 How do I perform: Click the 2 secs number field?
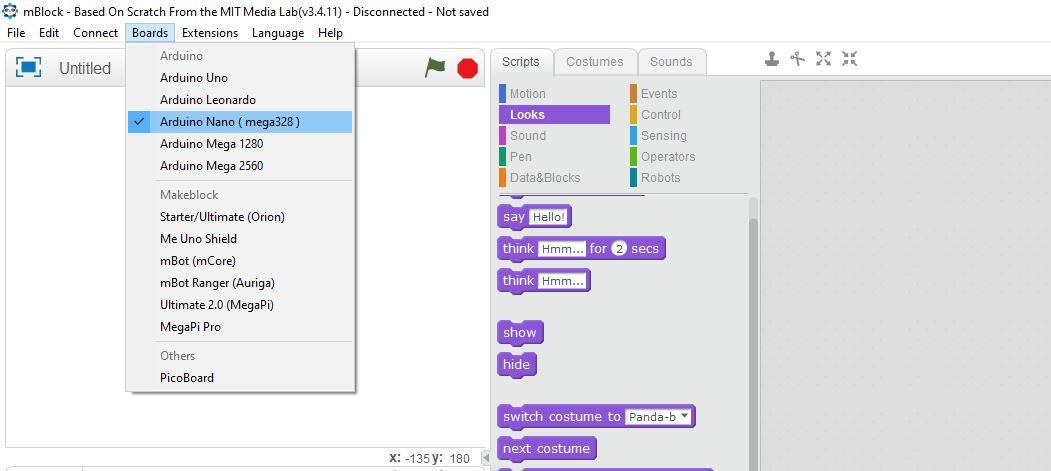pos(619,249)
